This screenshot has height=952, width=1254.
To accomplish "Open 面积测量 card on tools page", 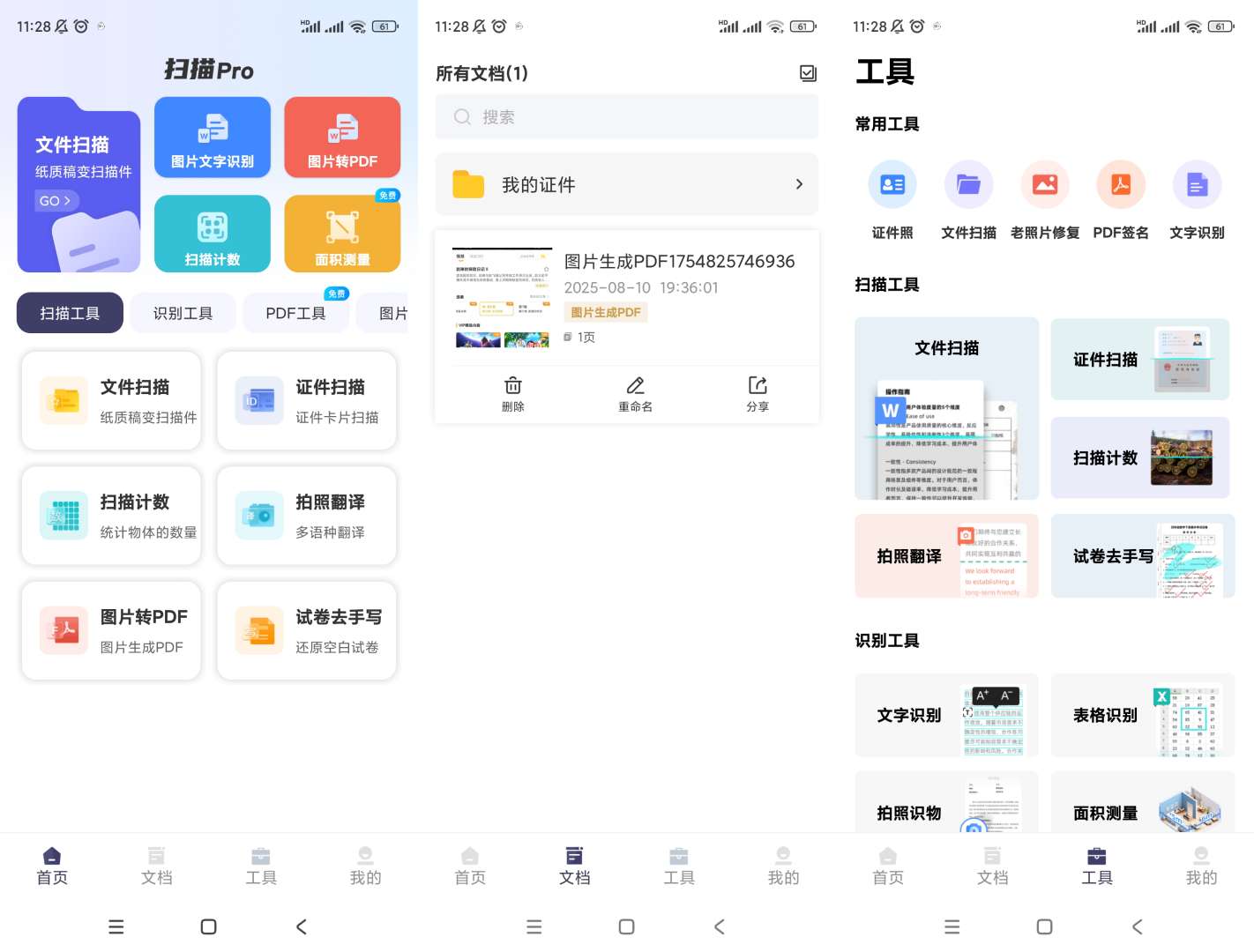I will click(1143, 802).
